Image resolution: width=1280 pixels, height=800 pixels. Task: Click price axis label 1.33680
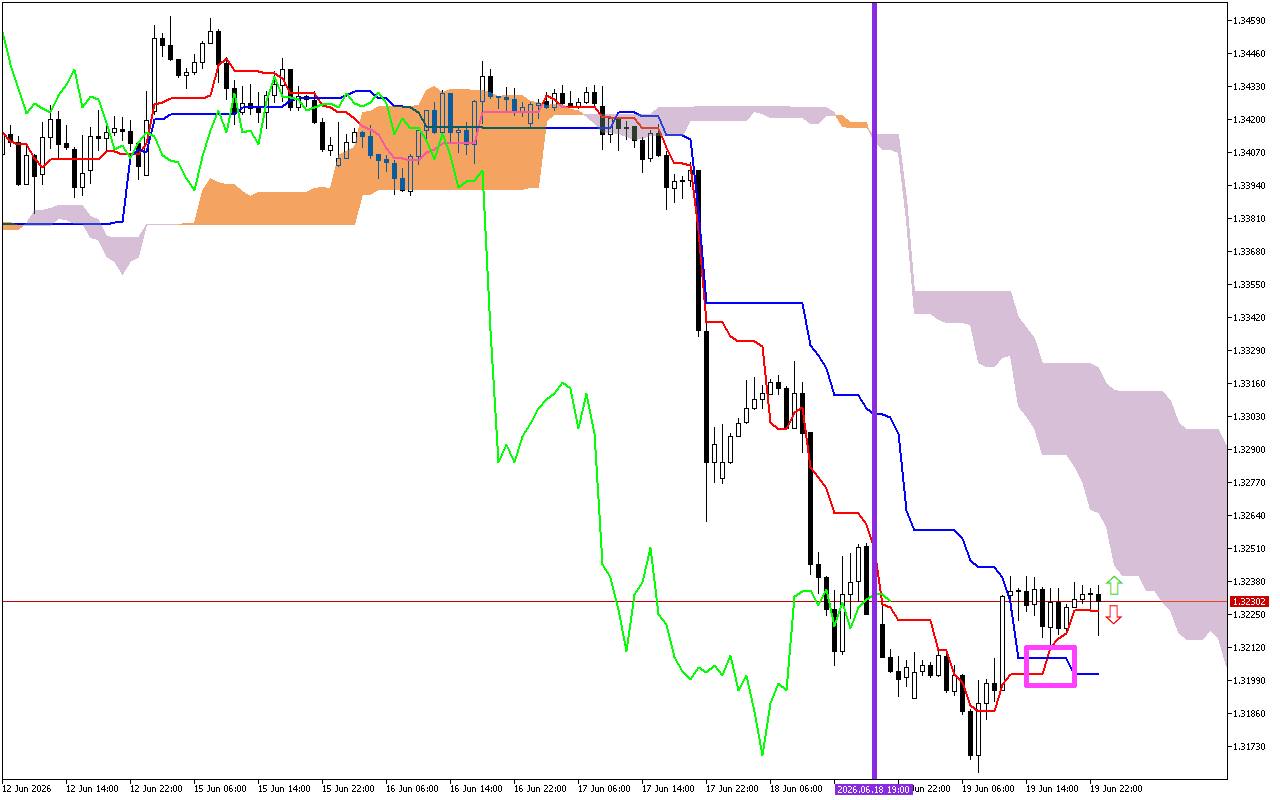click(1250, 251)
